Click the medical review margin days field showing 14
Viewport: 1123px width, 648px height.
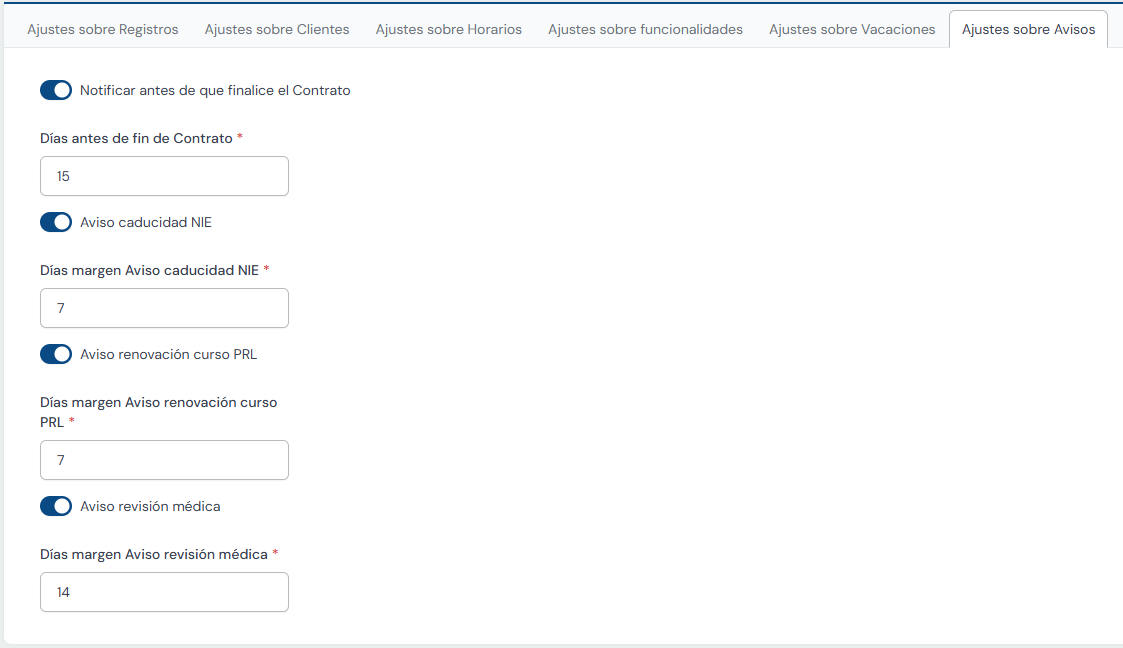click(x=164, y=592)
